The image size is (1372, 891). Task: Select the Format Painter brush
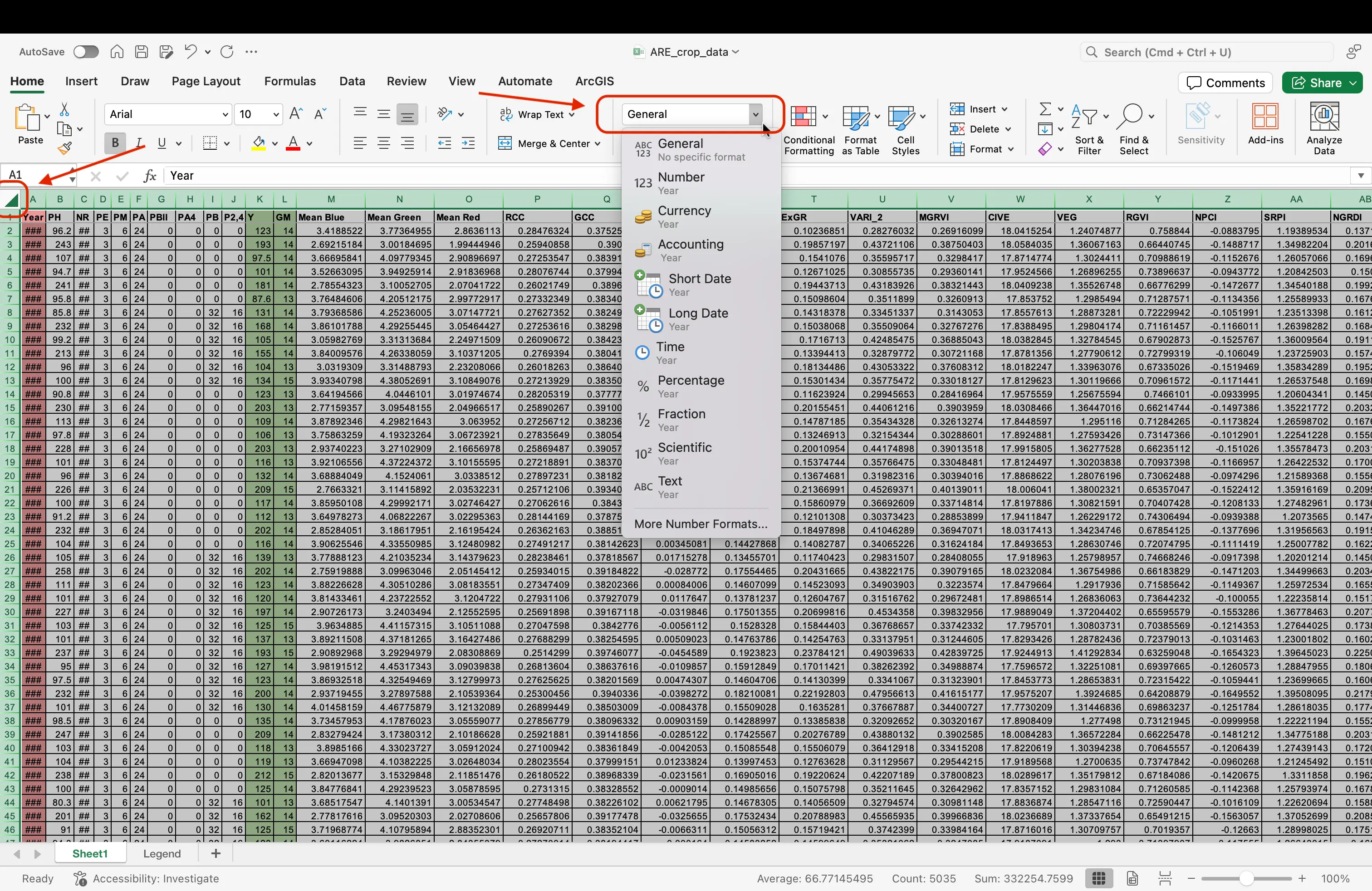pos(64,149)
